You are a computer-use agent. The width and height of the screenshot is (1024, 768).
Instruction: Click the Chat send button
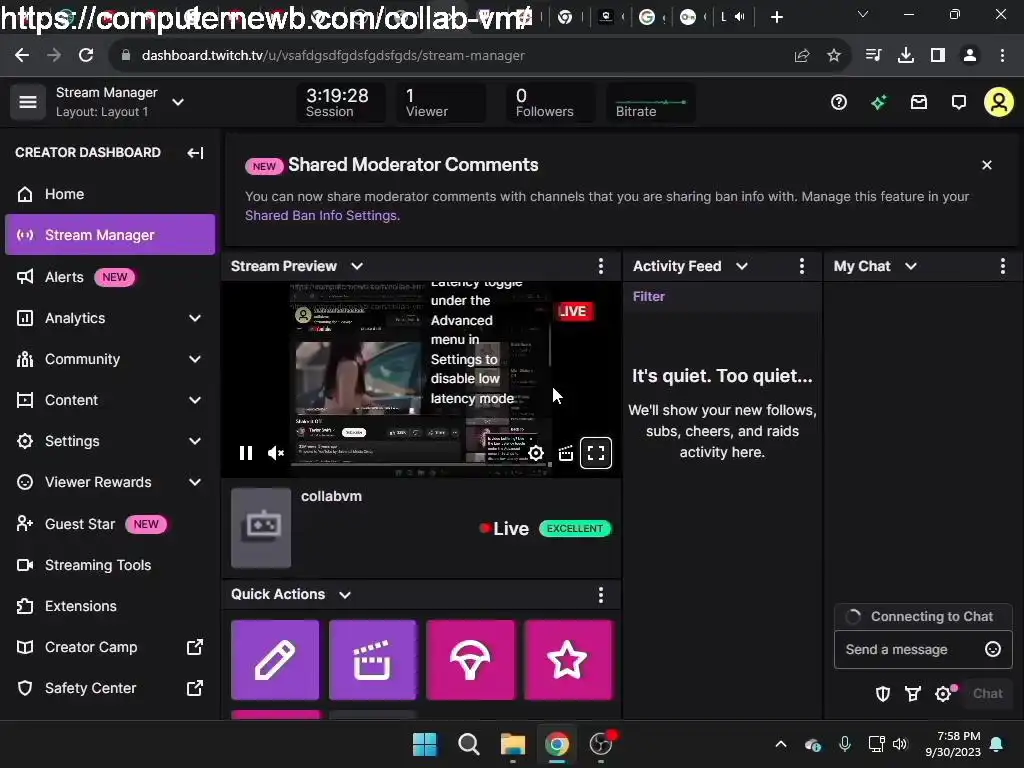987,694
